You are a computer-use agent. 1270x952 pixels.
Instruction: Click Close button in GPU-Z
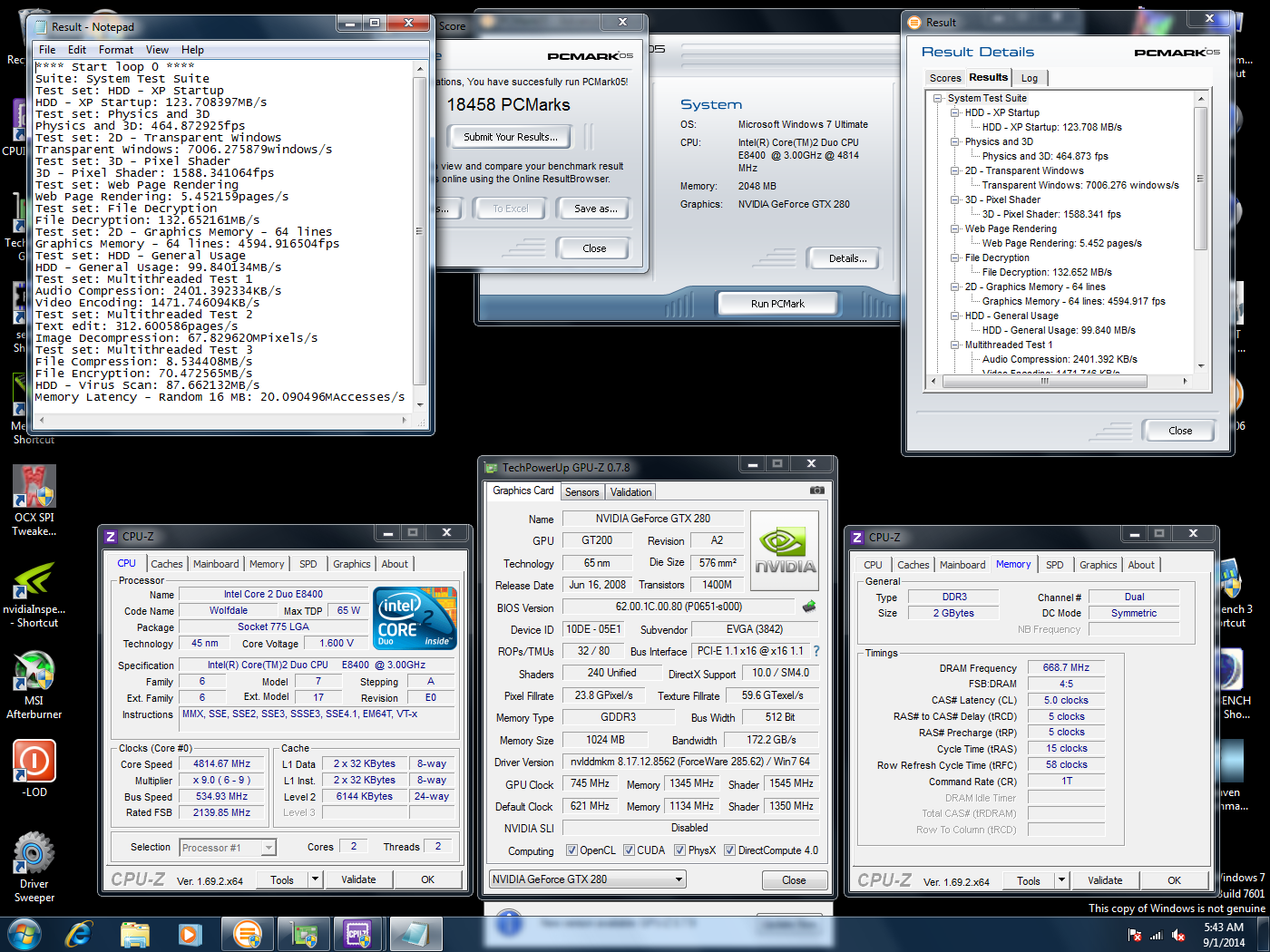(x=794, y=880)
